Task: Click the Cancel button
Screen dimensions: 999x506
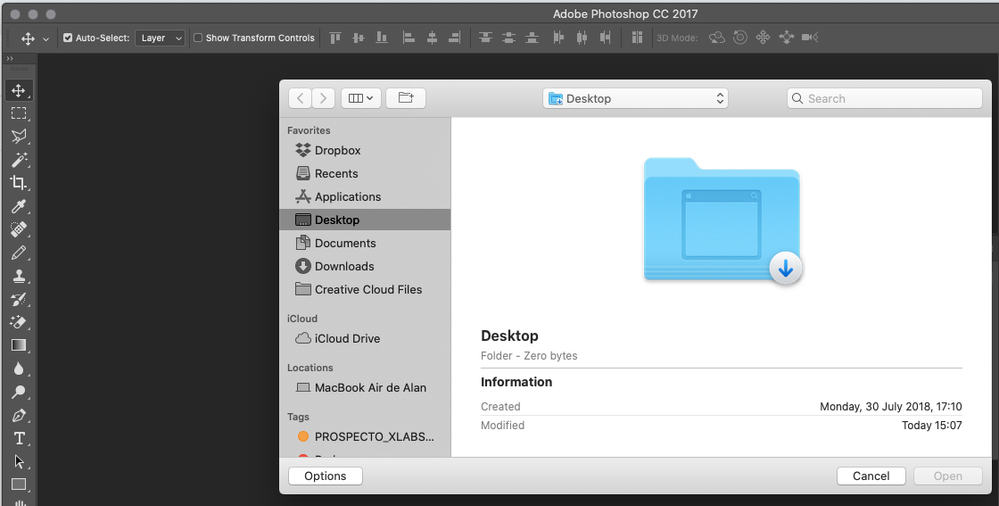Action: tap(871, 476)
